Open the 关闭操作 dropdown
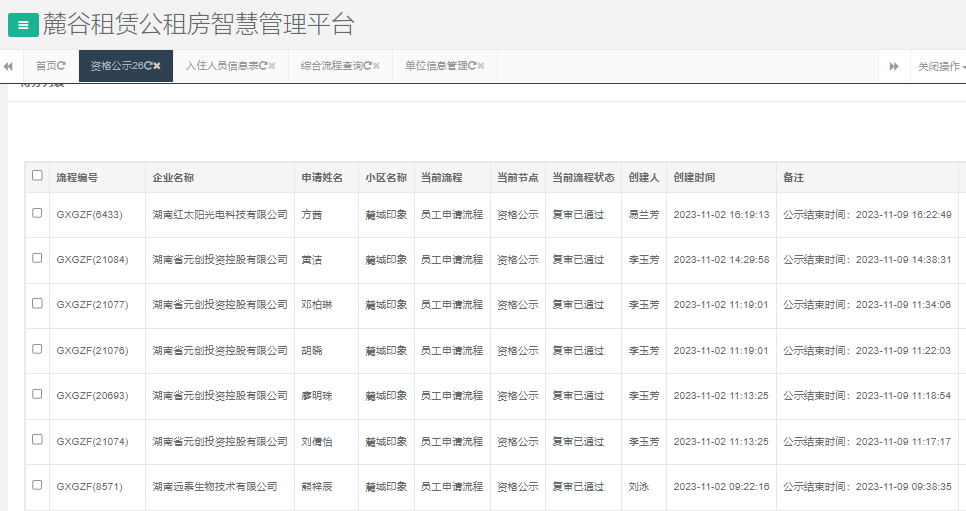Screen dimensions: 966x511 (941, 66)
